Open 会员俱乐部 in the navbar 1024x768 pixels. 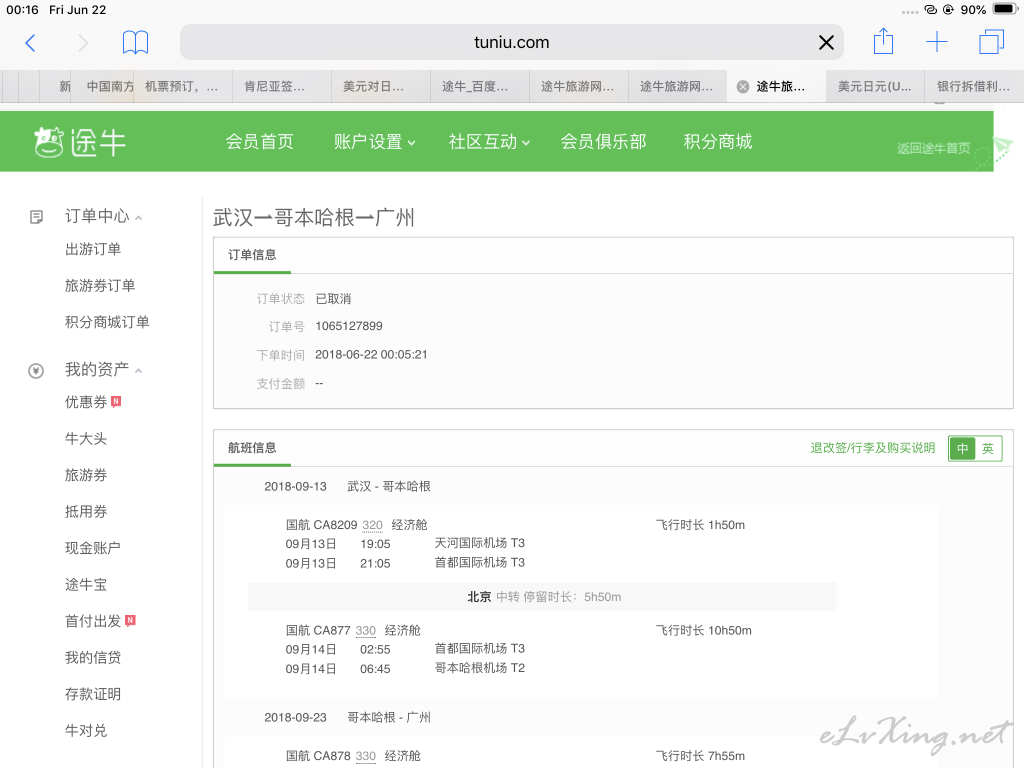coord(603,142)
